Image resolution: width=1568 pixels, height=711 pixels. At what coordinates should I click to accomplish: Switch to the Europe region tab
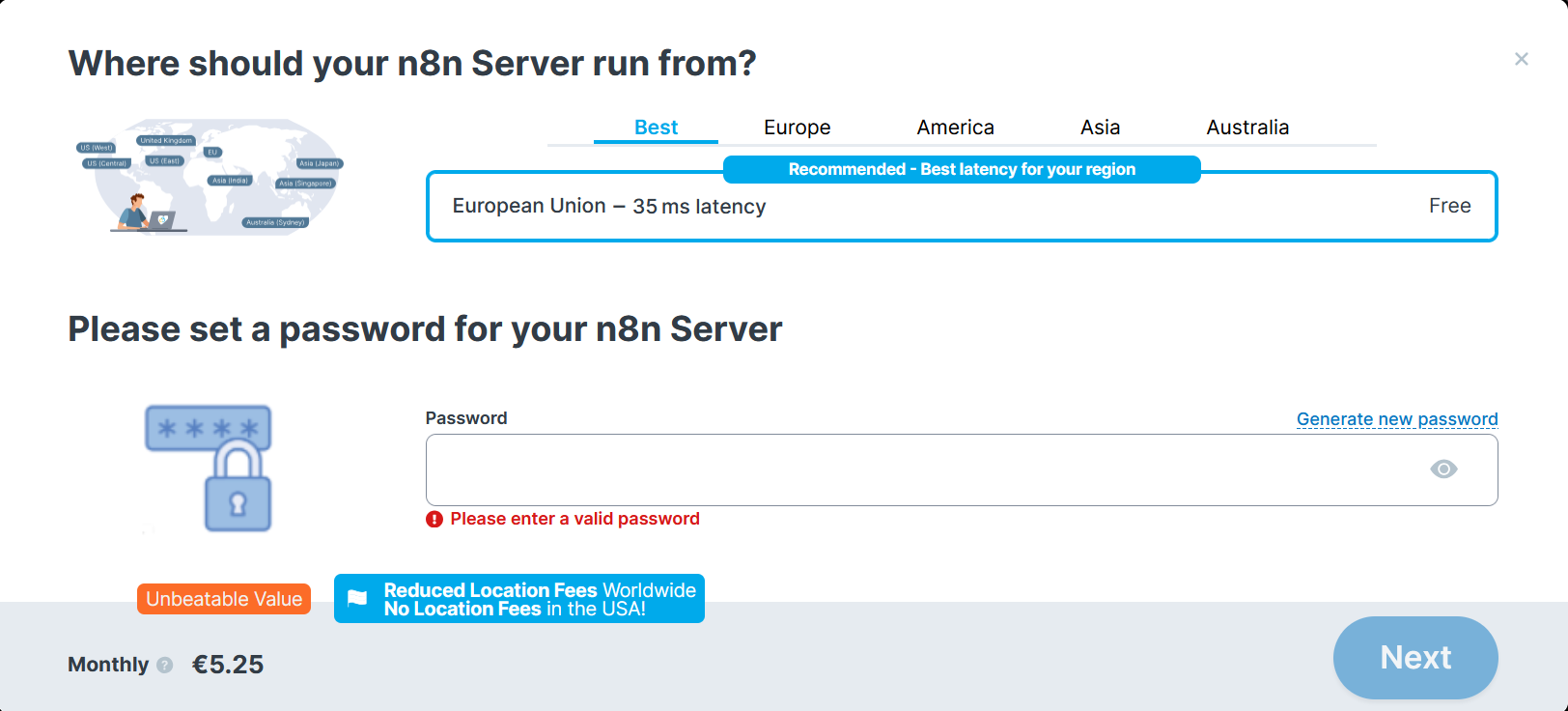tap(797, 128)
